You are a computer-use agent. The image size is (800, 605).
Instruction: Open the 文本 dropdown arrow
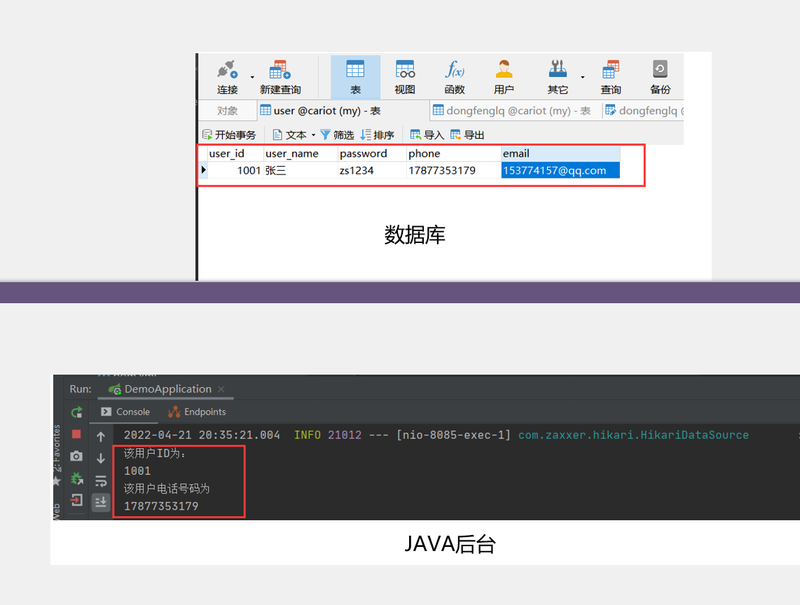point(313,135)
